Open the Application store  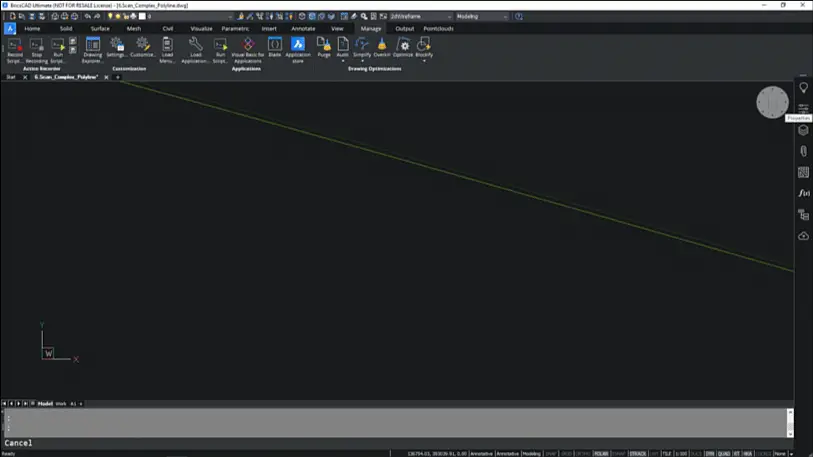click(298, 50)
